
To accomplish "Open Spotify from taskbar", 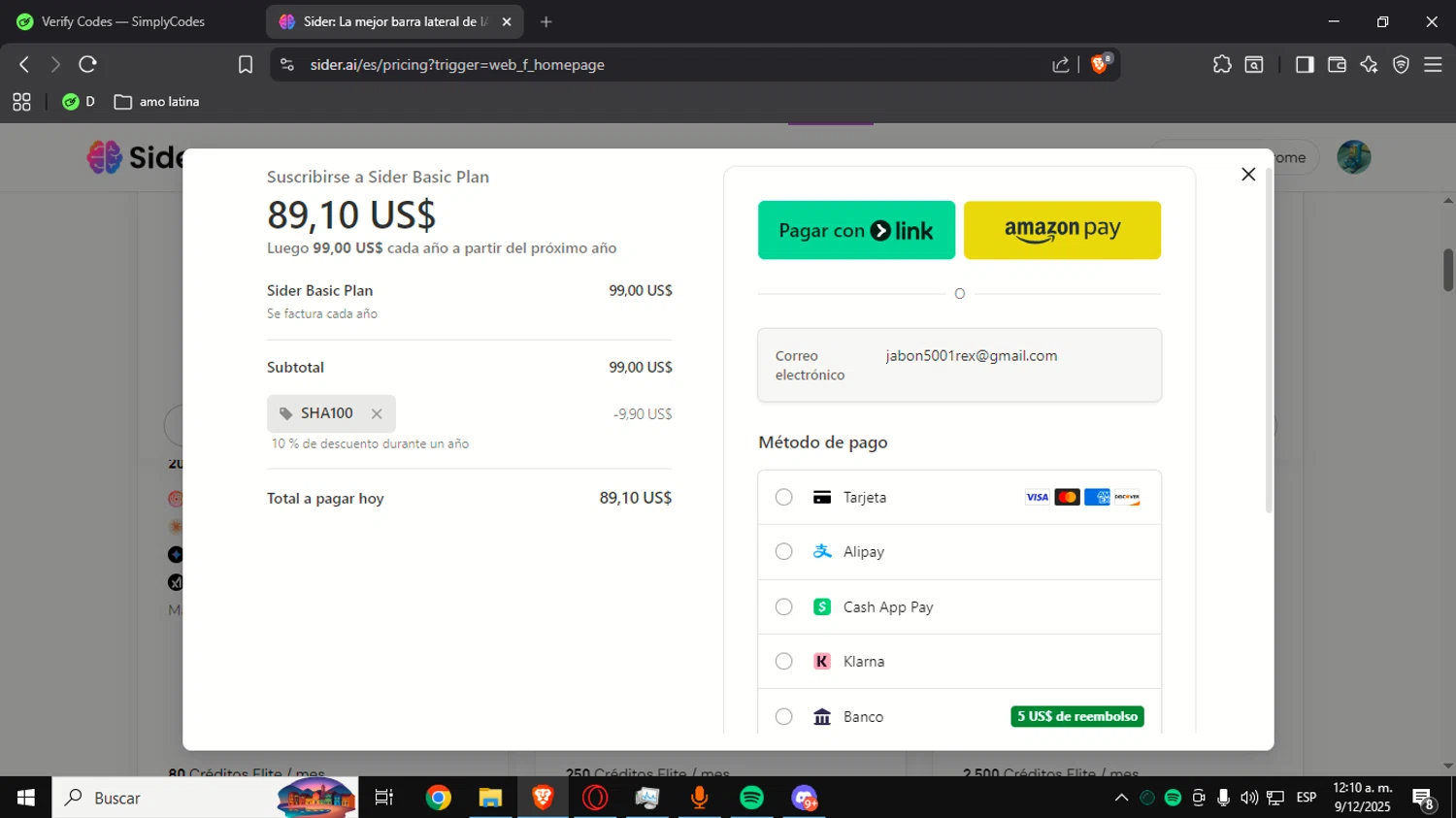I will (751, 798).
